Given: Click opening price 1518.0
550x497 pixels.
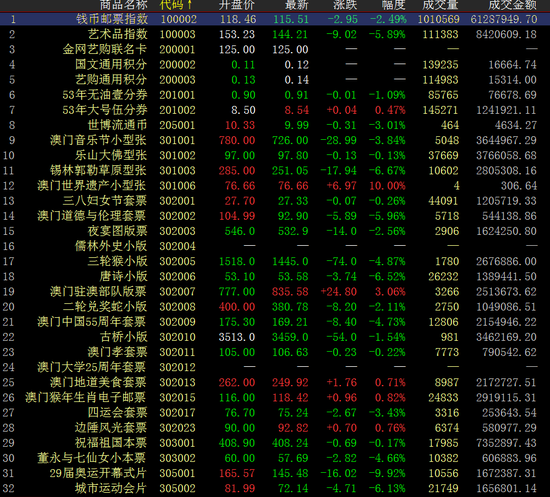Looking at the screenshot, I should click(x=237, y=261).
